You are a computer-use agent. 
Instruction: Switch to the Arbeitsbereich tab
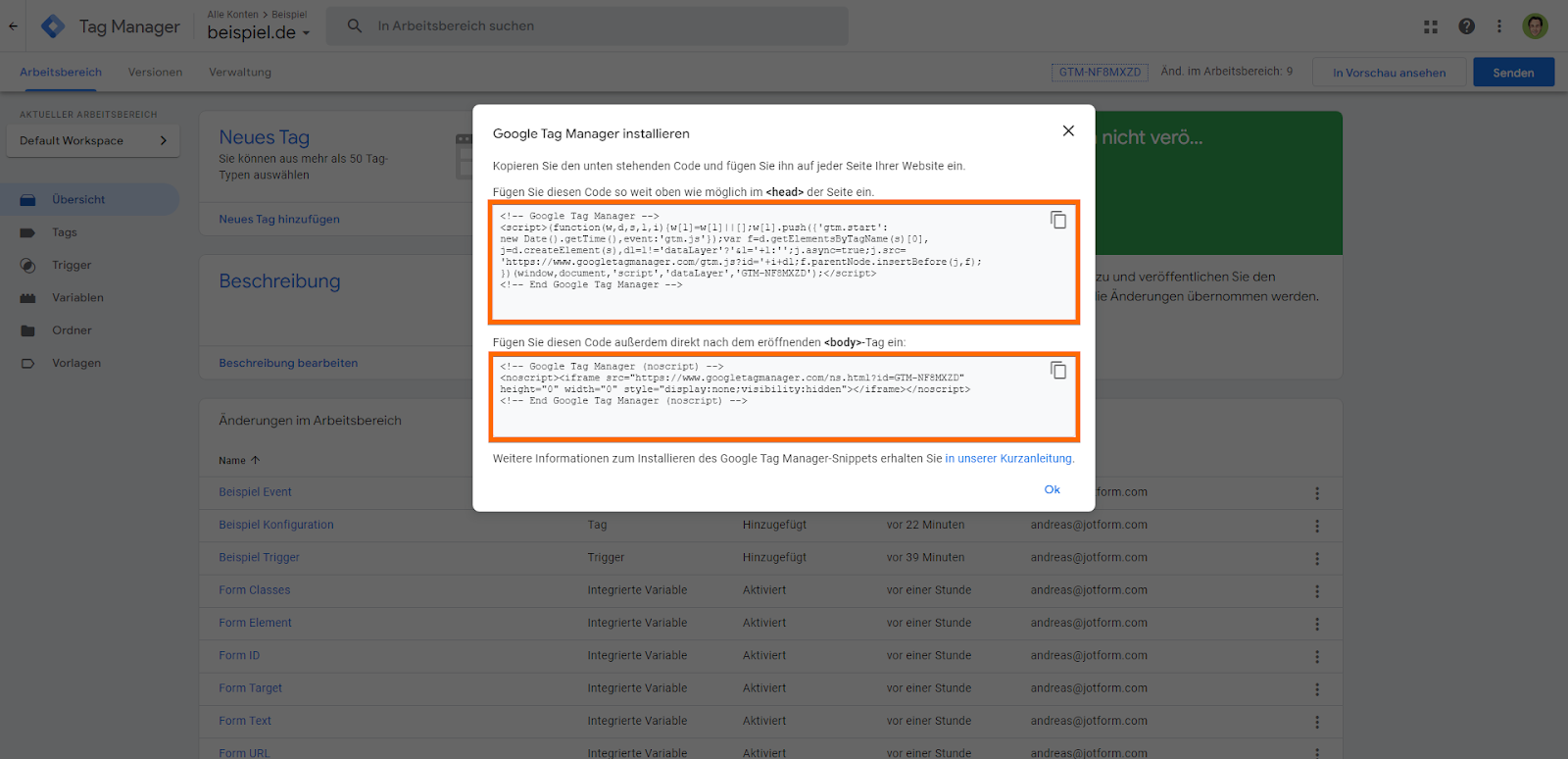[x=61, y=73]
